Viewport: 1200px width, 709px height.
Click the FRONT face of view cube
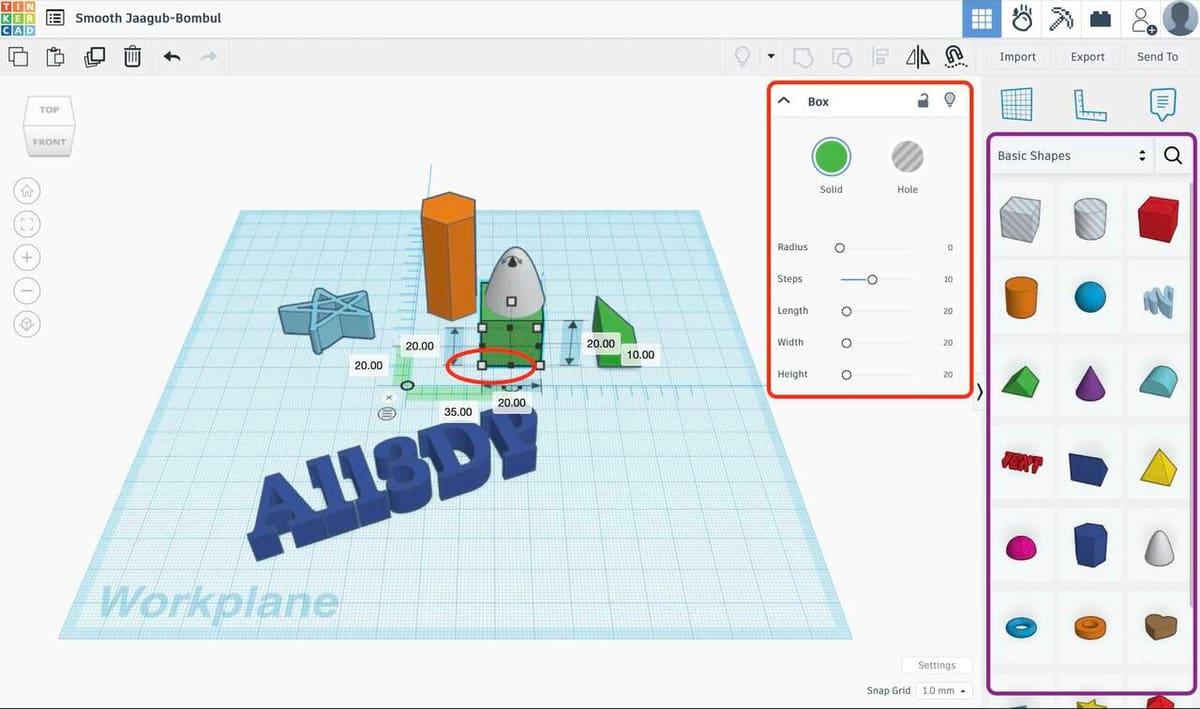coord(49,141)
